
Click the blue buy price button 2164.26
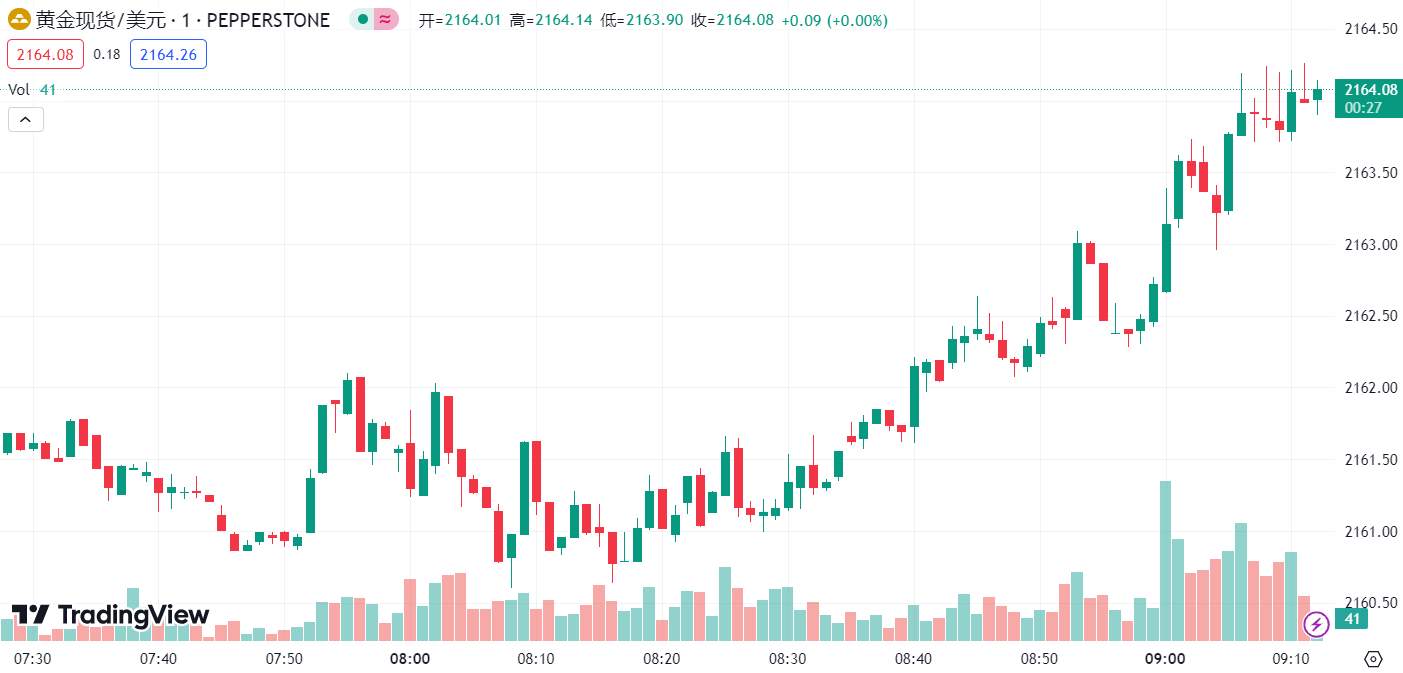(x=168, y=55)
